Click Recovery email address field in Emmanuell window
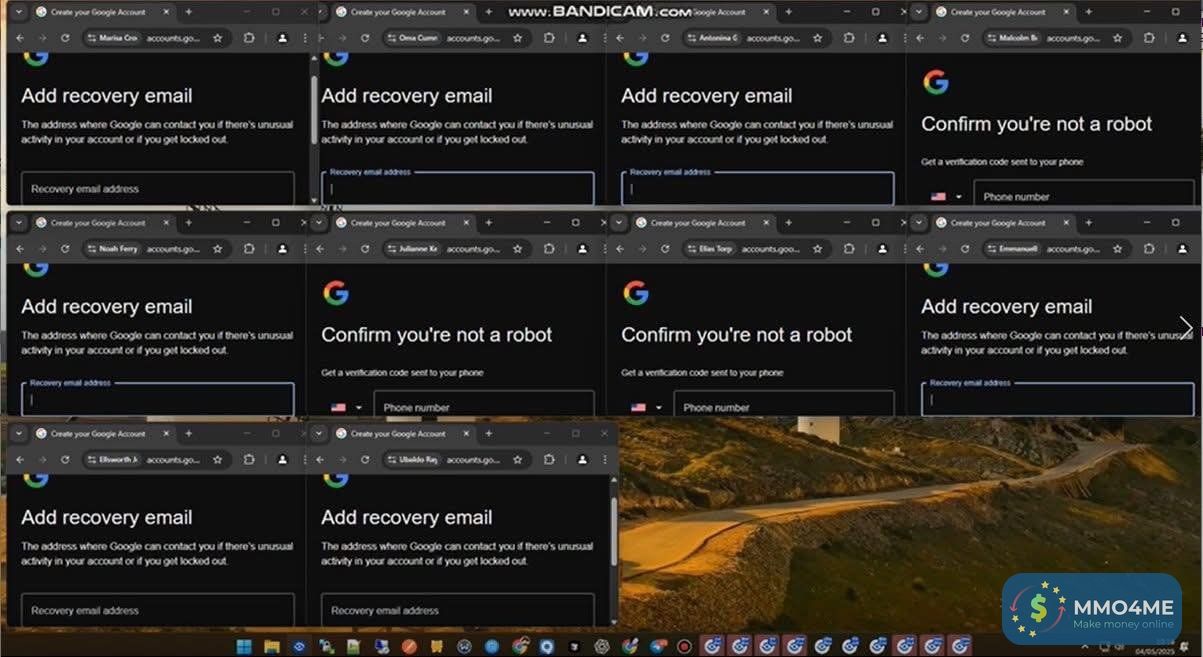Screen dimensions: 1203x657 click(x=1058, y=399)
